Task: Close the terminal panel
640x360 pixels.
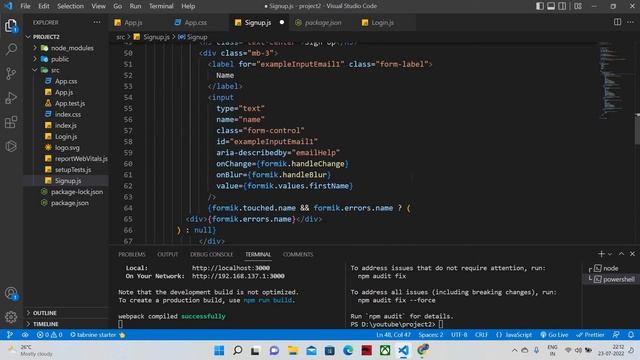Action: click(632, 254)
